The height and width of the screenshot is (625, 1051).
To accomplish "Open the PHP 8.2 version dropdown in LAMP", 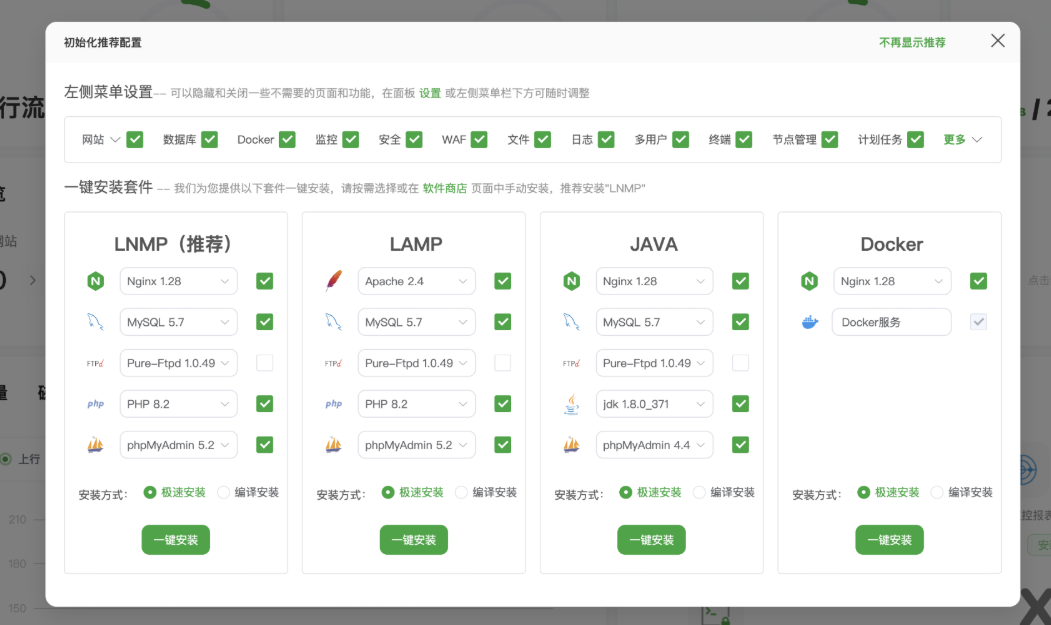I will point(416,403).
